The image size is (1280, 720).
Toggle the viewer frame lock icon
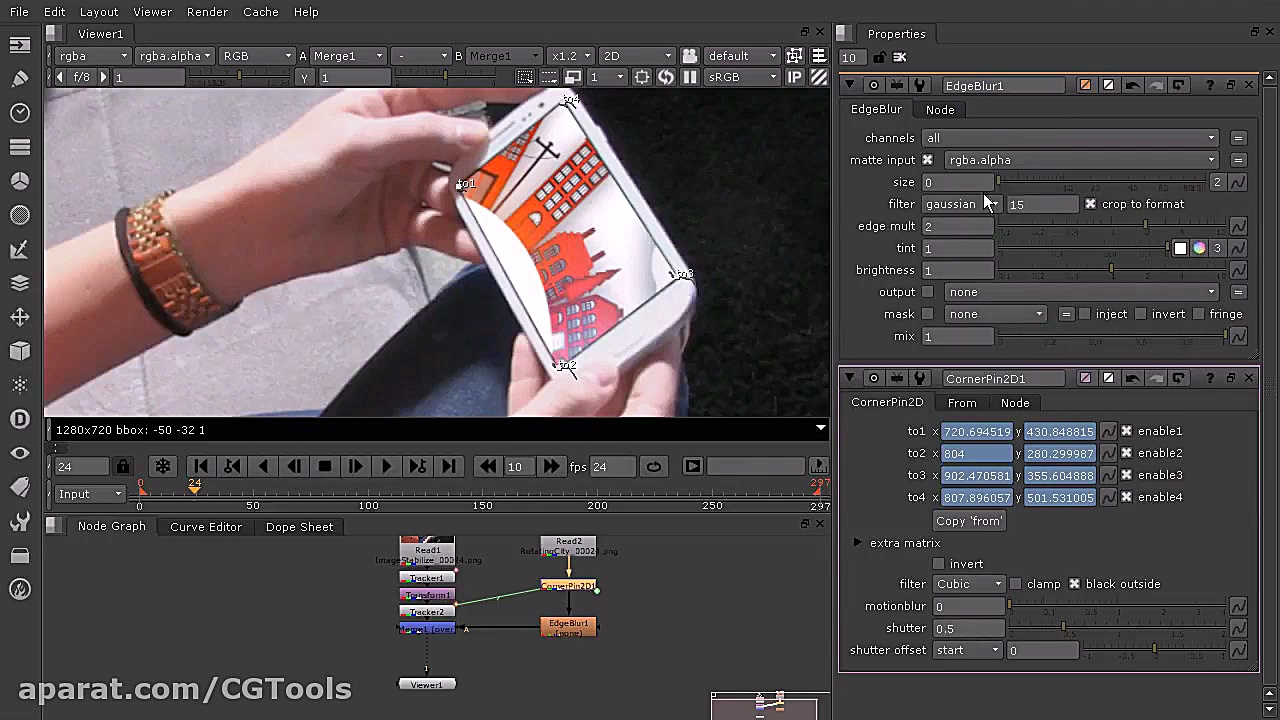tap(123, 466)
